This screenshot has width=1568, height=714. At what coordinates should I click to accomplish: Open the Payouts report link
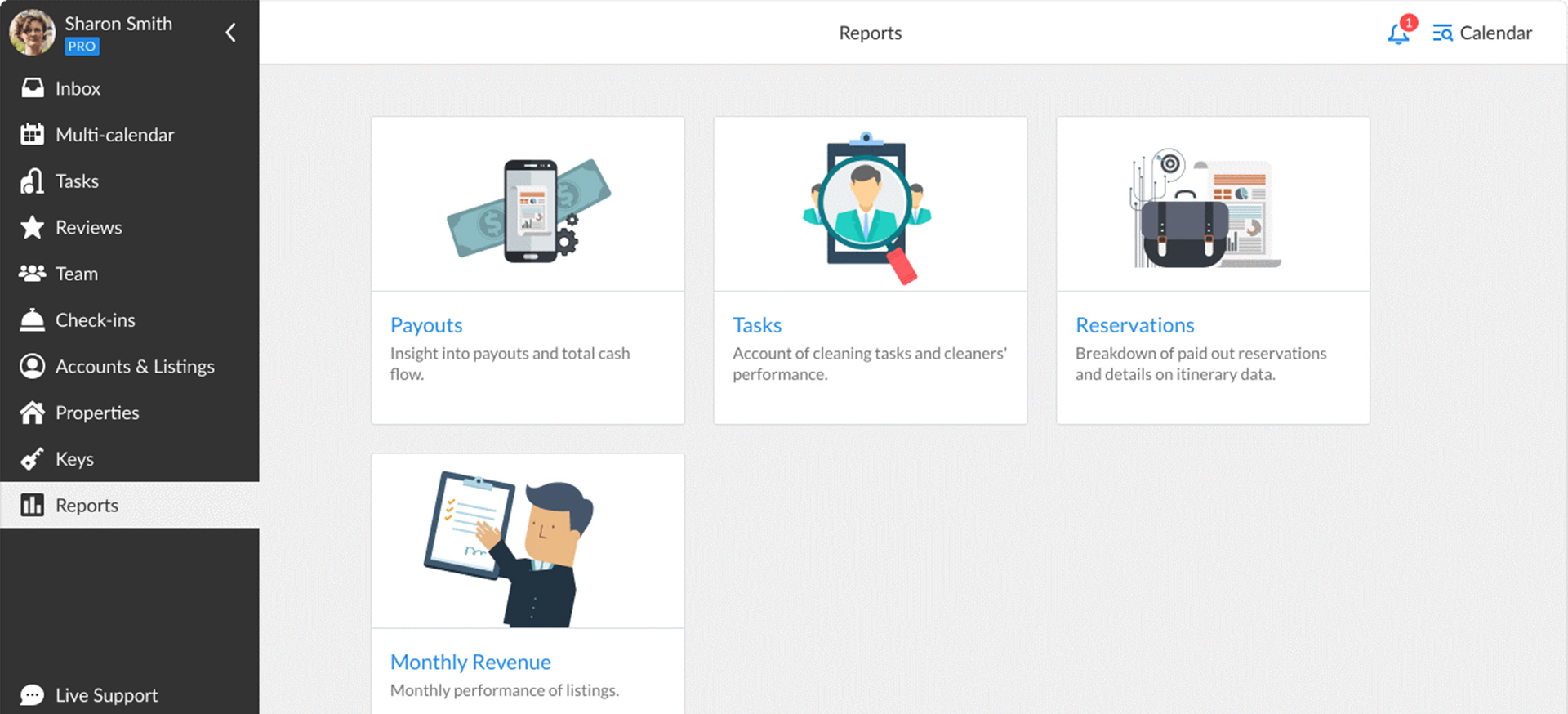coord(426,325)
